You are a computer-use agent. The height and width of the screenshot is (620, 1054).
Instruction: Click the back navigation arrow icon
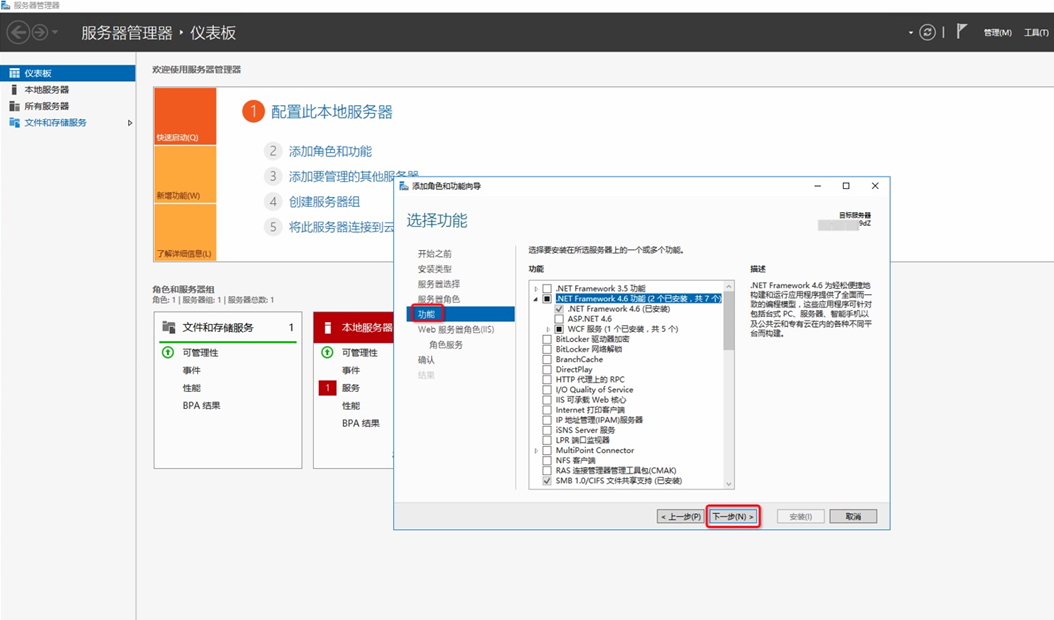(17, 33)
